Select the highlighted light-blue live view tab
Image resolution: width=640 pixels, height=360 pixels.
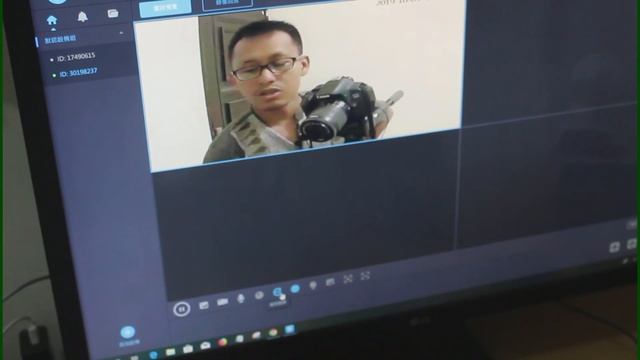pos(165,8)
